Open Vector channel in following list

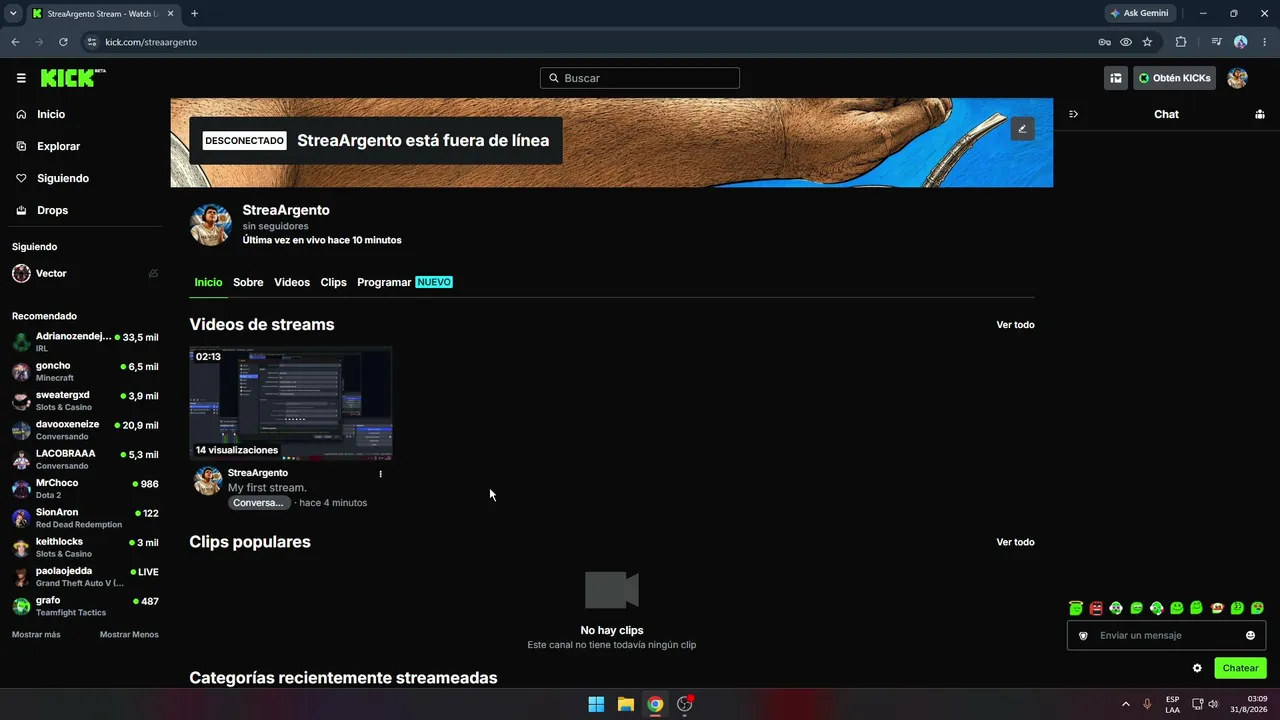coord(85,273)
